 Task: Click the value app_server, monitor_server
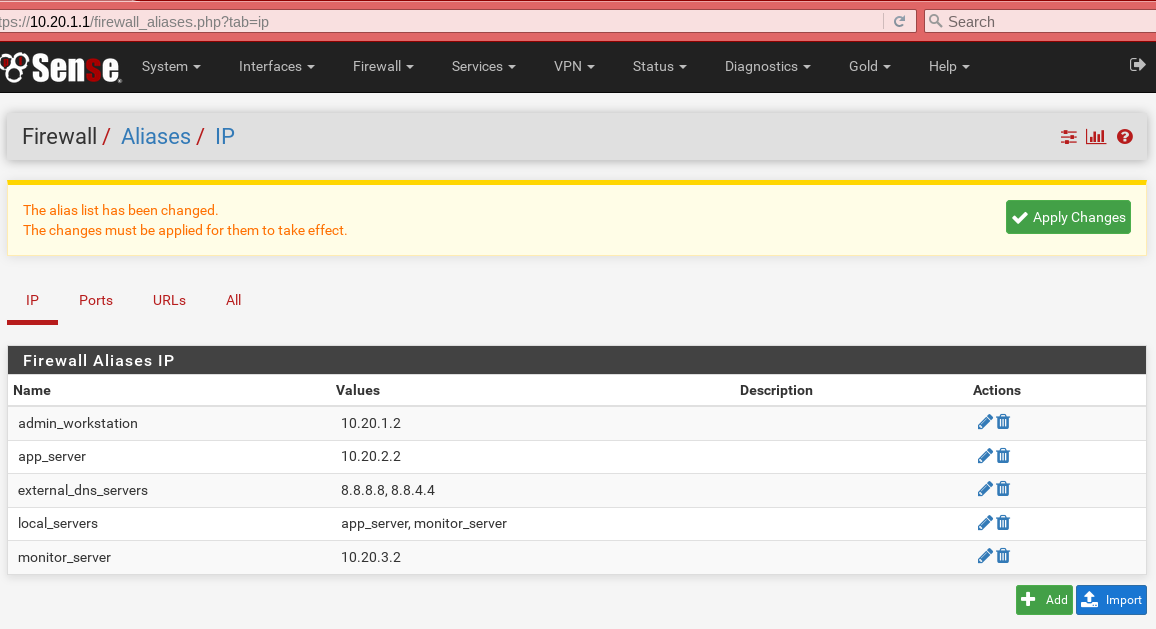(x=424, y=524)
